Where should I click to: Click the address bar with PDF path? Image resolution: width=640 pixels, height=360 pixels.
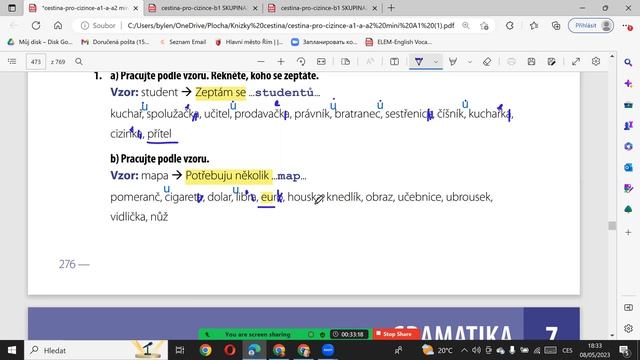pos(290,25)
